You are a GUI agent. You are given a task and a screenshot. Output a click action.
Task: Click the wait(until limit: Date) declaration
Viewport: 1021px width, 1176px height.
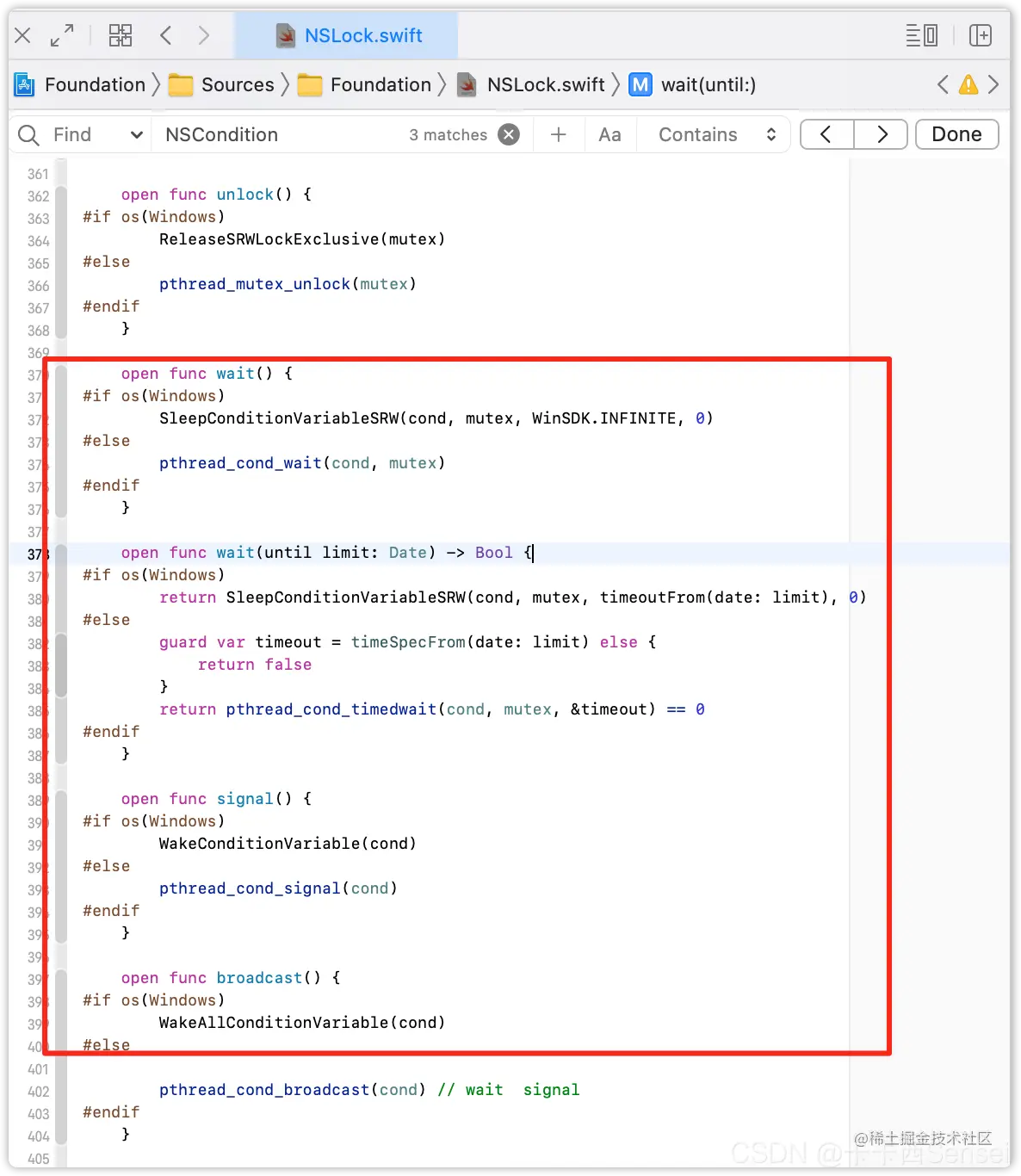click(325, 553)
